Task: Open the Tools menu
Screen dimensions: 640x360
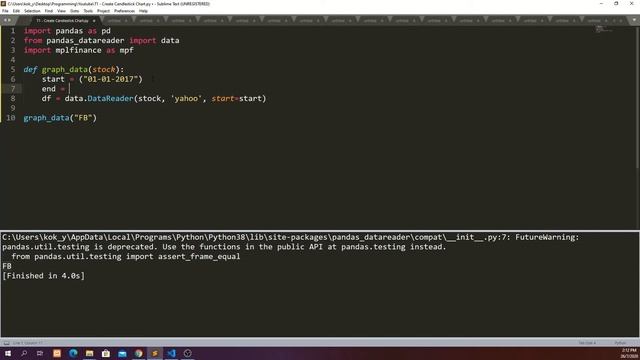Action: (88, 11)
